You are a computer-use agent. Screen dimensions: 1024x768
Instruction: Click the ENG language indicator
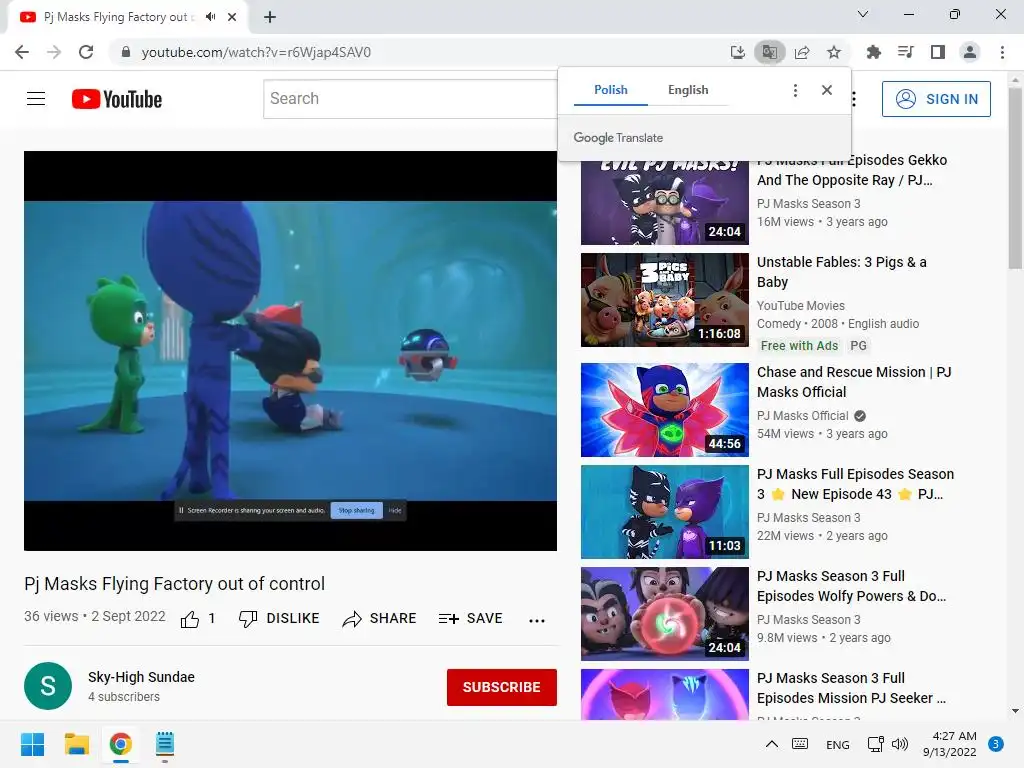(837, 744)
